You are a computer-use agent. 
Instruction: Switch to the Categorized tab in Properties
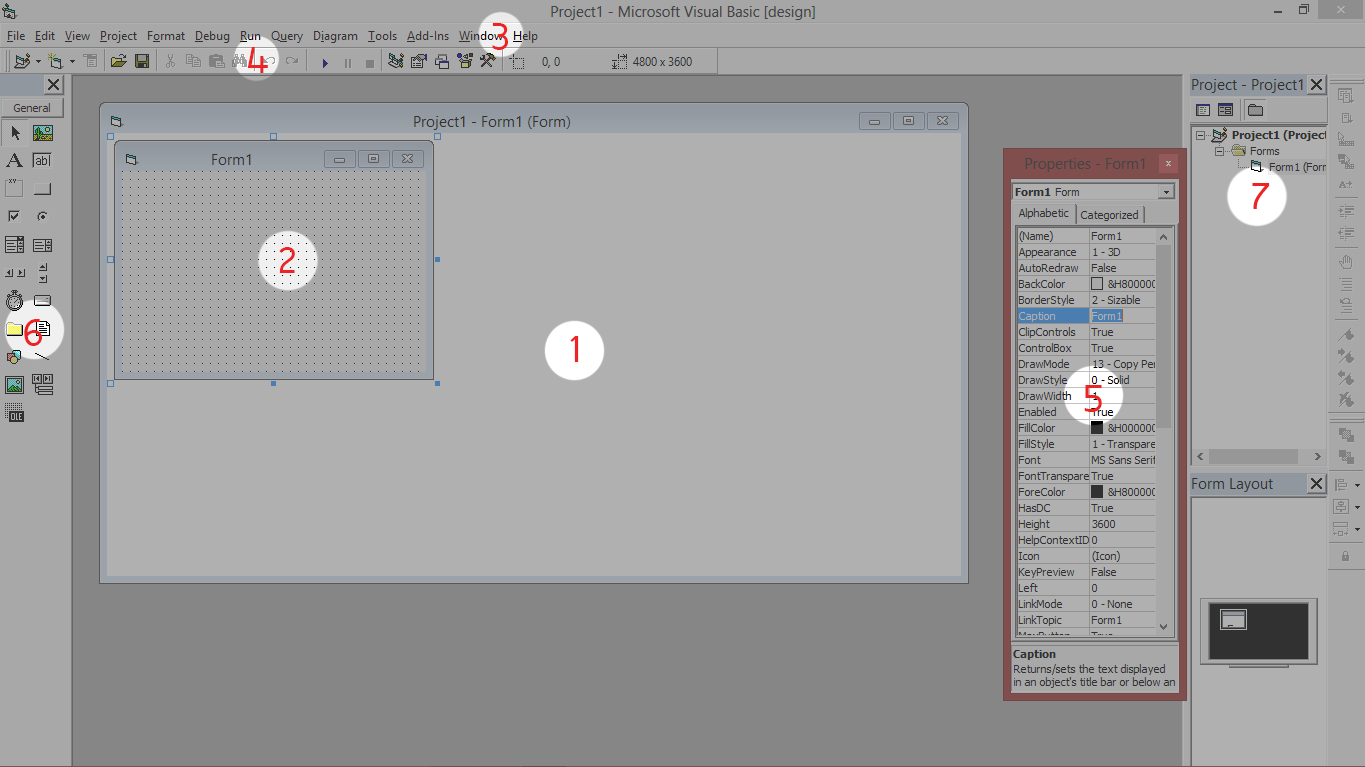[1110, 214]
